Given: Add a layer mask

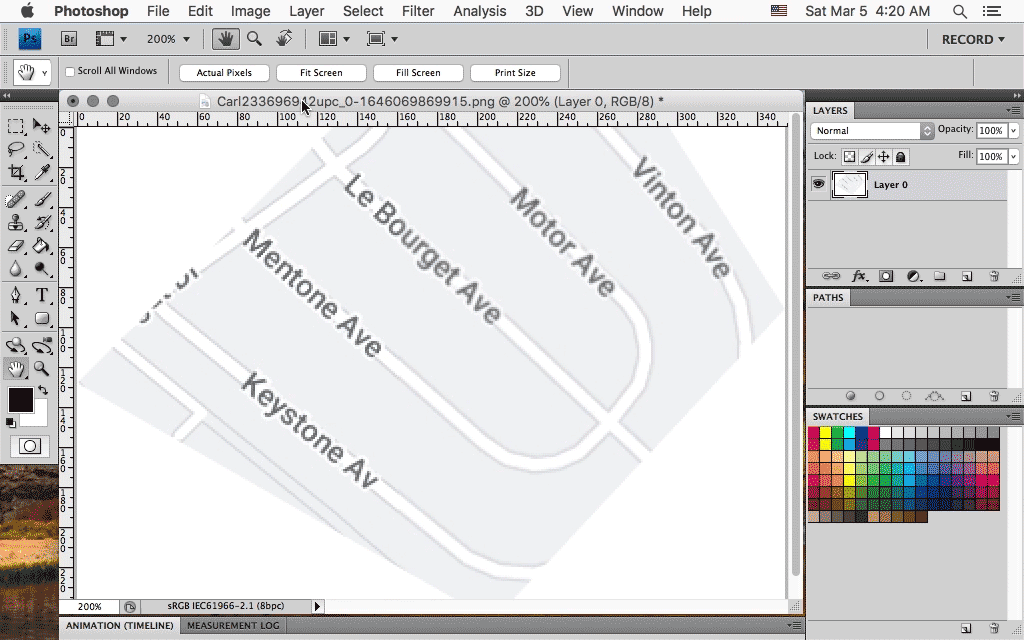Looking at the screenshot, I should [886, 276].
